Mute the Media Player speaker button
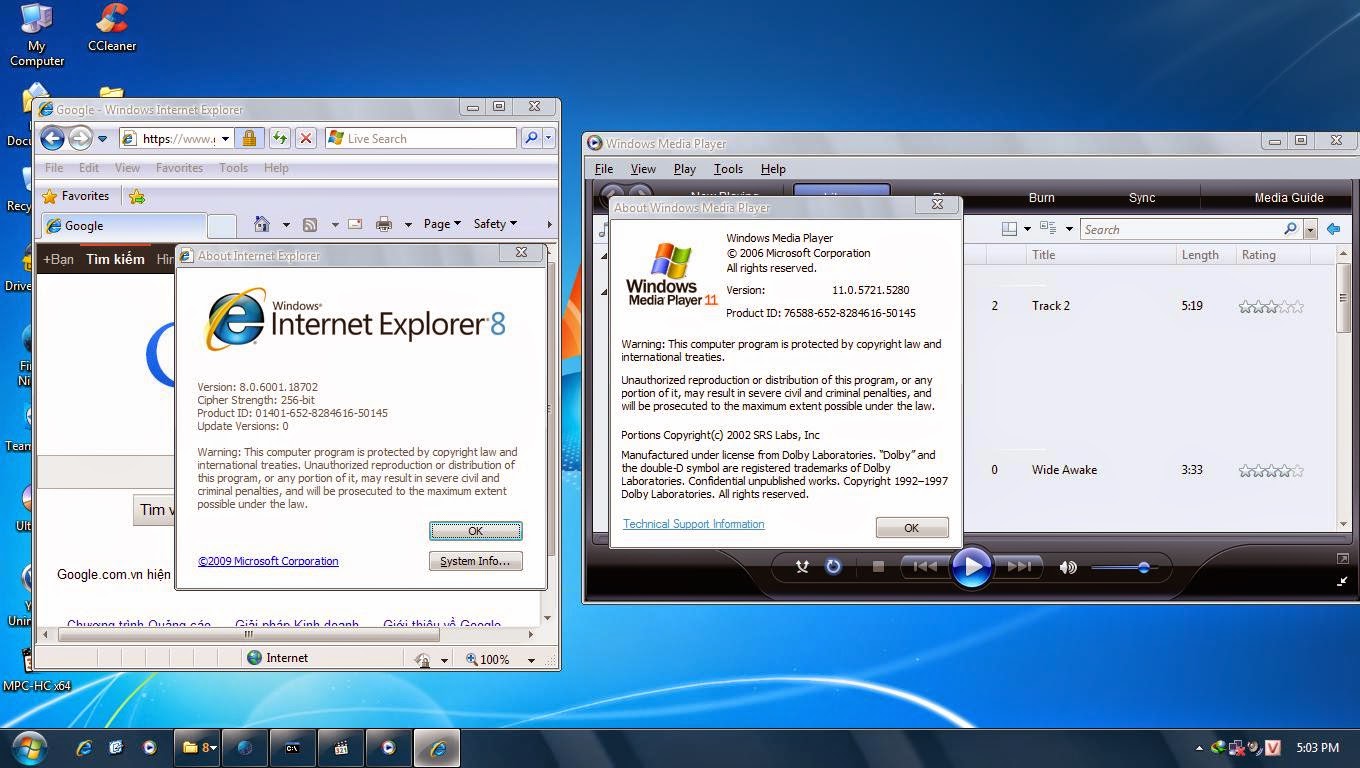Viewport: 1360px width, 768px height. [1068, 567]
